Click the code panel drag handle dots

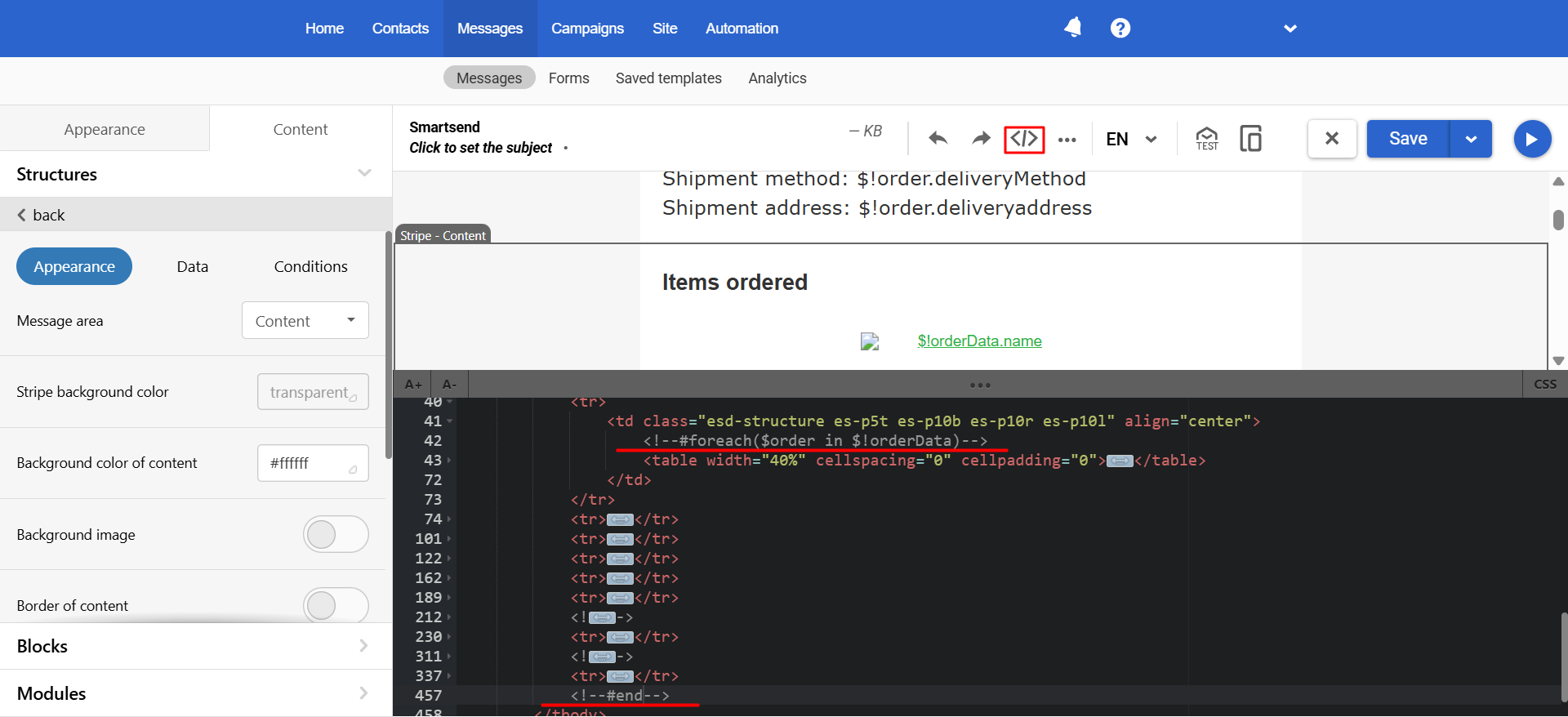[x=980, y=385]
